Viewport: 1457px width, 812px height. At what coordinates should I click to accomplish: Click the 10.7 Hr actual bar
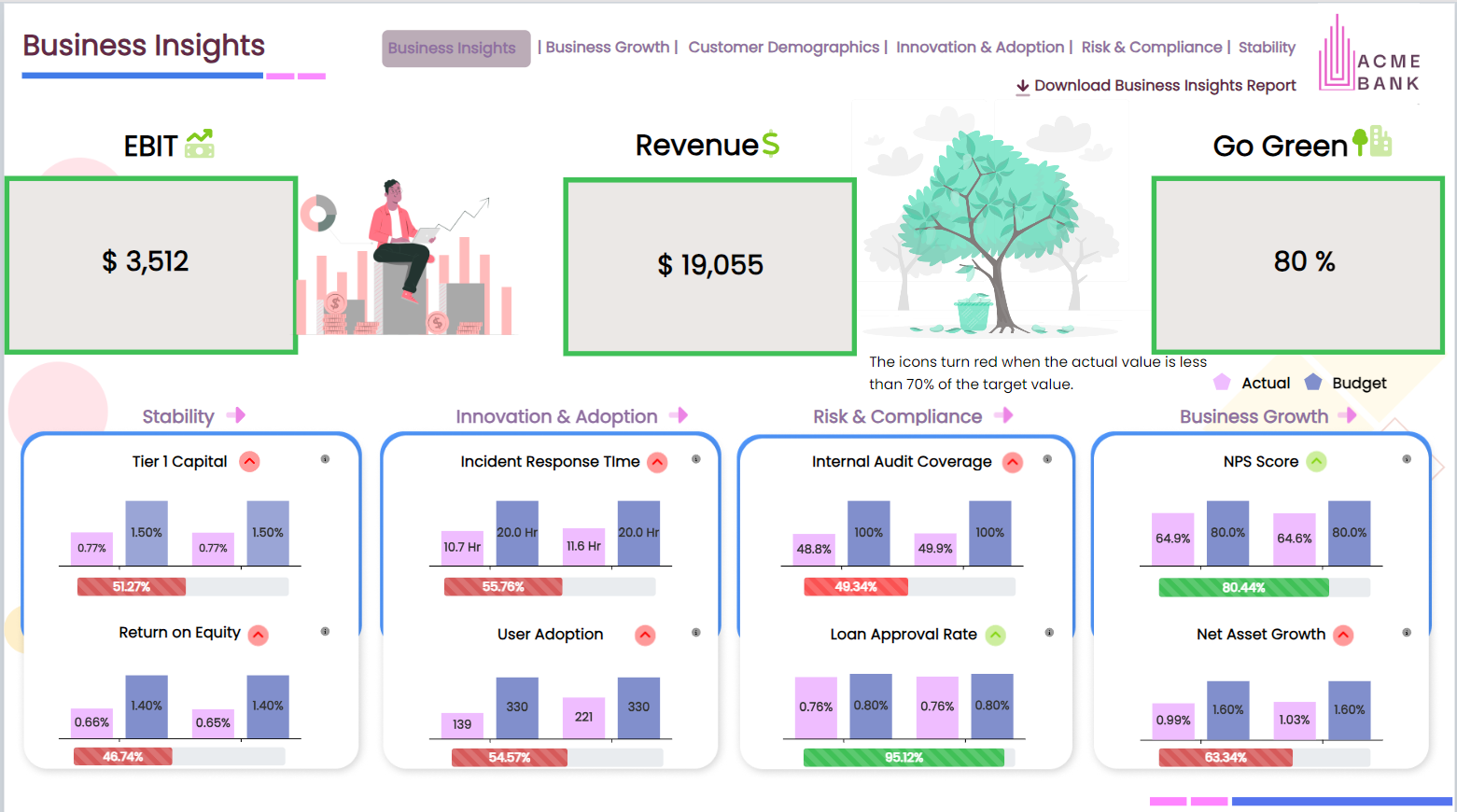[462, 547]
